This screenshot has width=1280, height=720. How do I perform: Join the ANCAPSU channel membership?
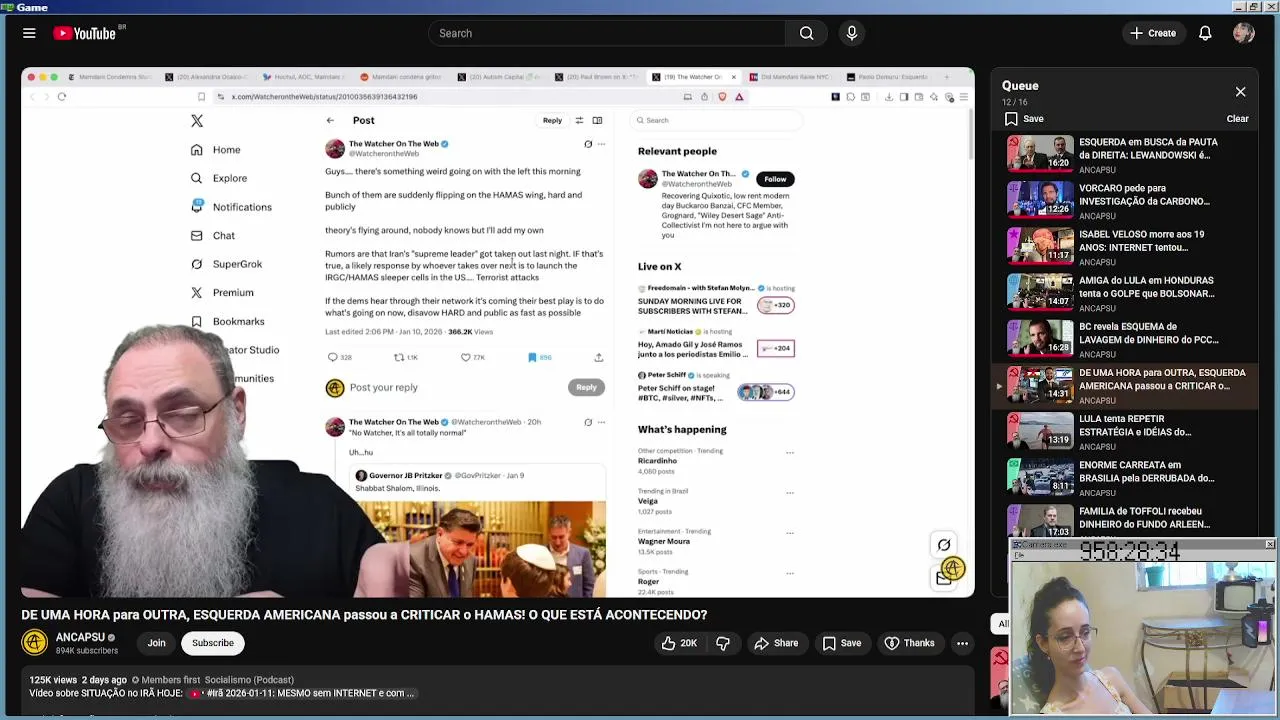(156, 643)
